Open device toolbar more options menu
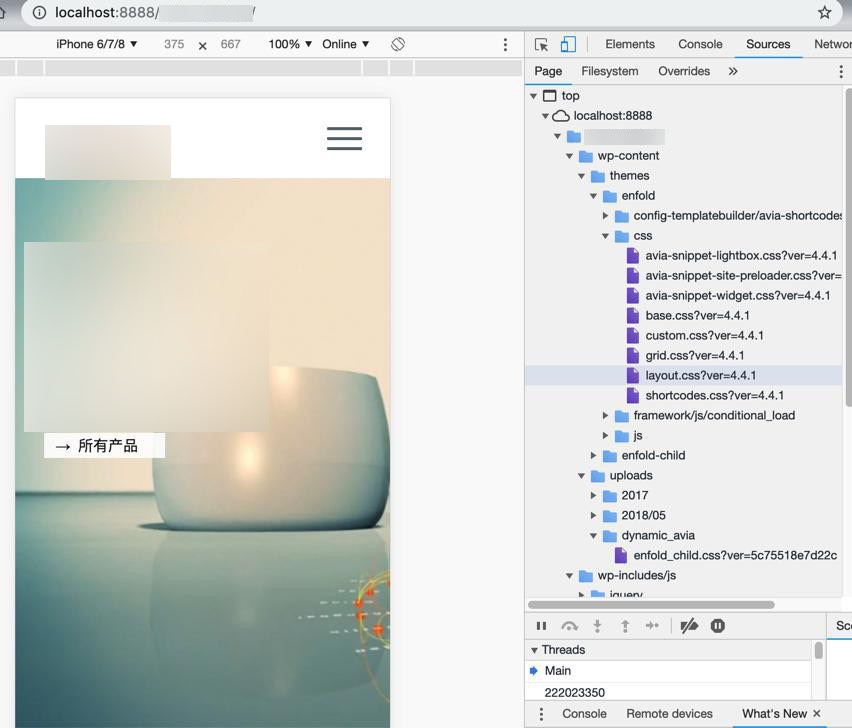Screen dimensions: 852x728 pos(505,45)
